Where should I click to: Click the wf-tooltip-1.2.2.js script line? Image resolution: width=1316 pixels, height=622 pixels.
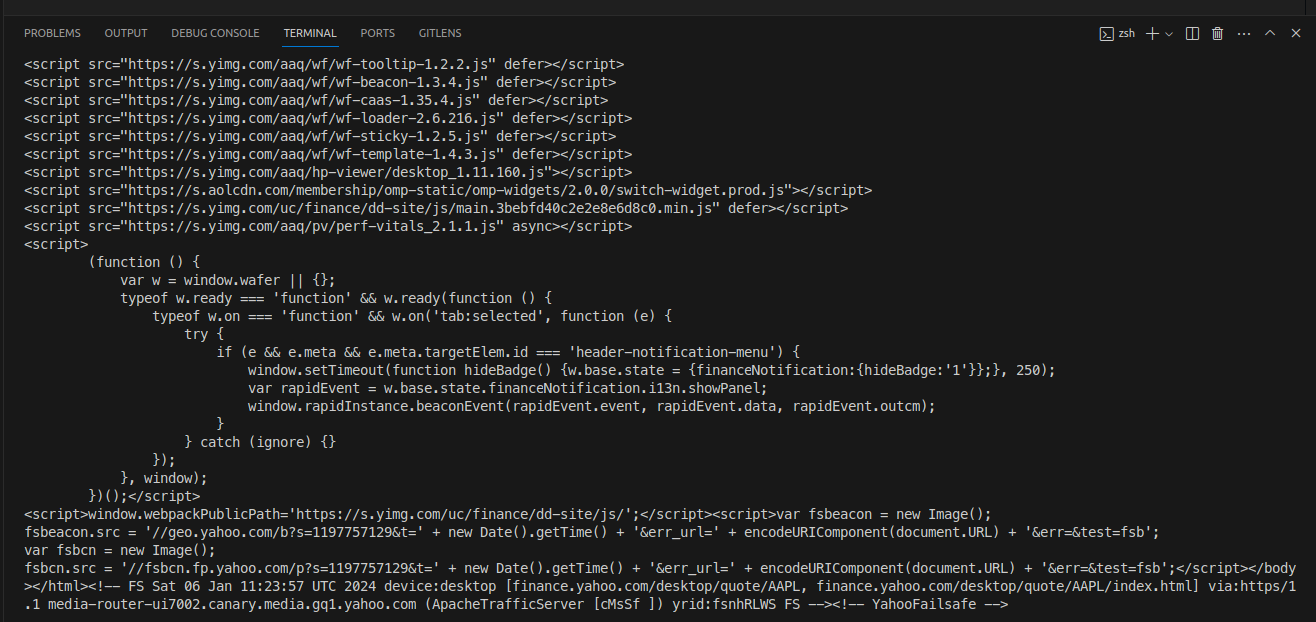(x=324, y=64)
